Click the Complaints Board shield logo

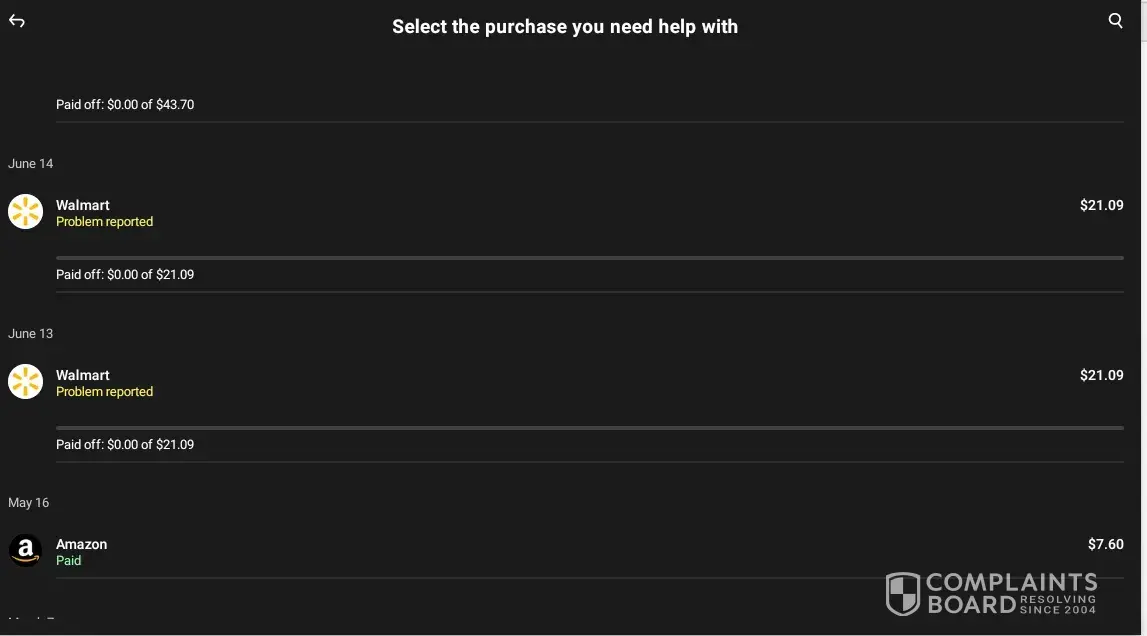pyautogui.click(x=903, y=594)
